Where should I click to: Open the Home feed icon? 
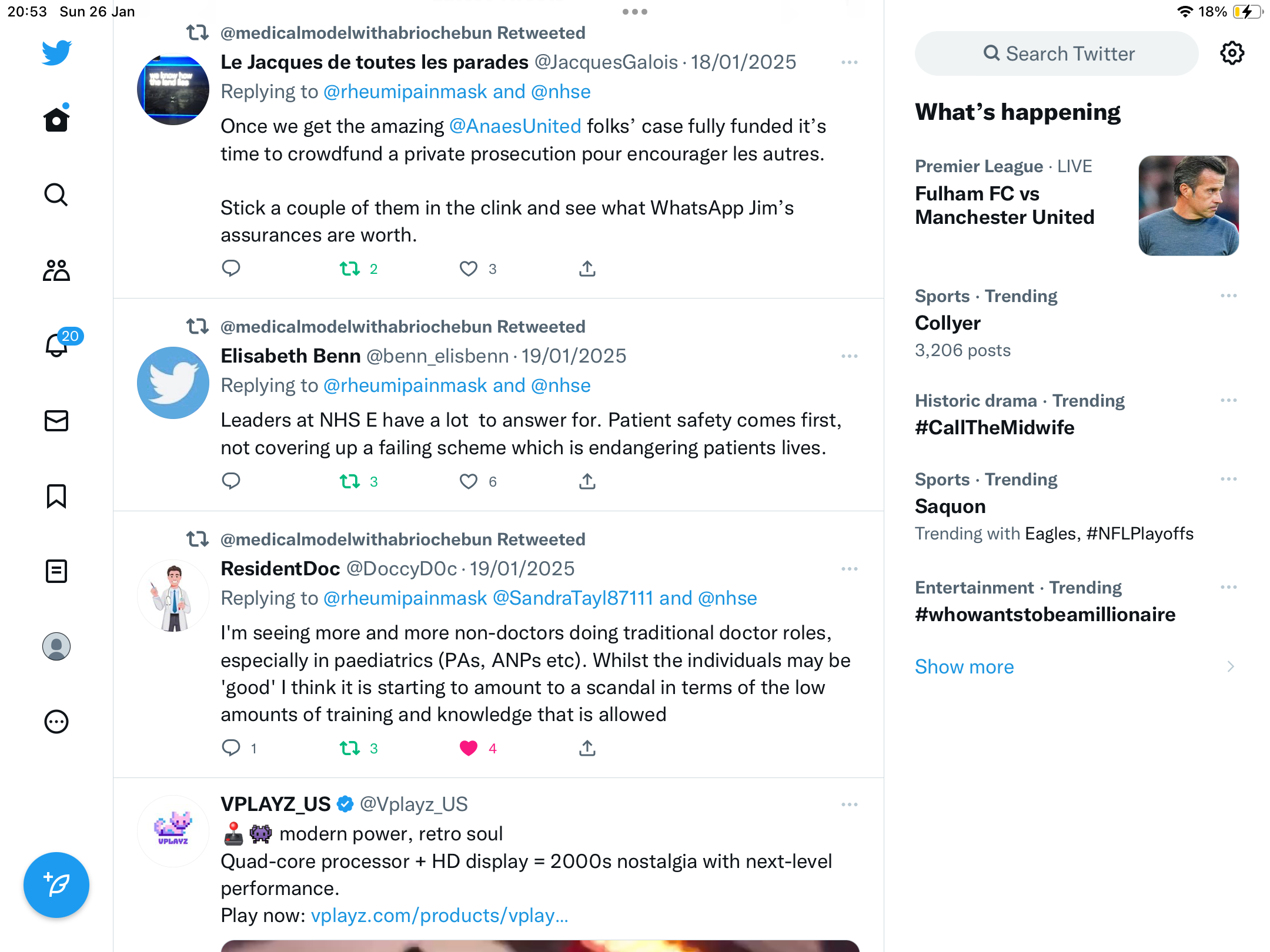tap(56, 119)
